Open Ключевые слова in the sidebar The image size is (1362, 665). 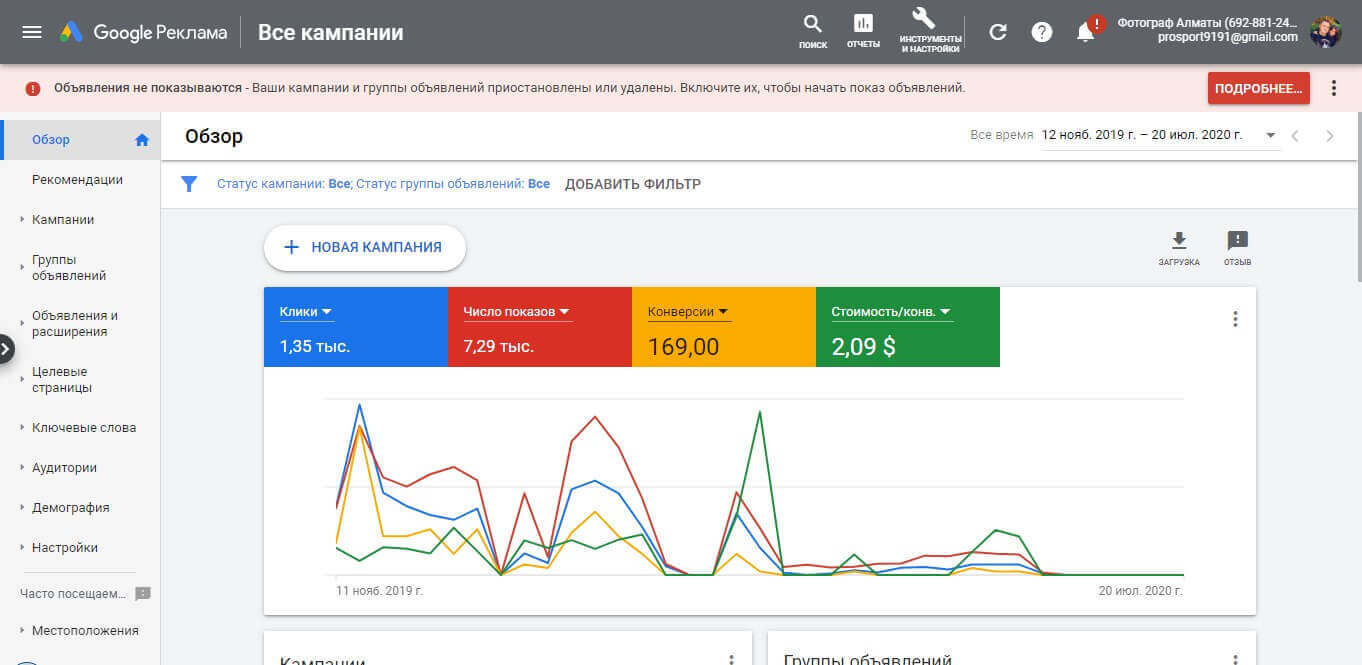84,428
